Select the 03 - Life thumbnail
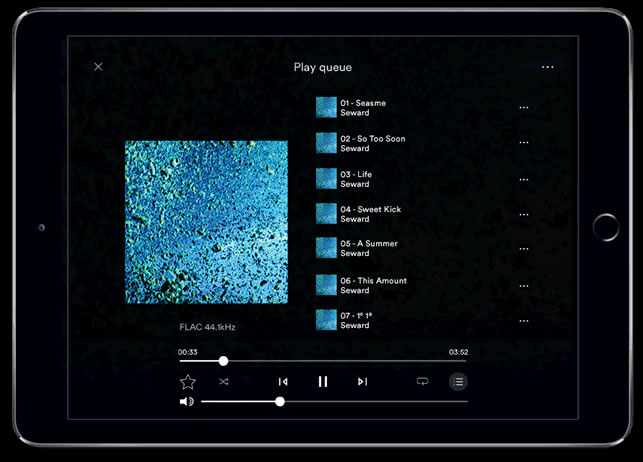 326,179
